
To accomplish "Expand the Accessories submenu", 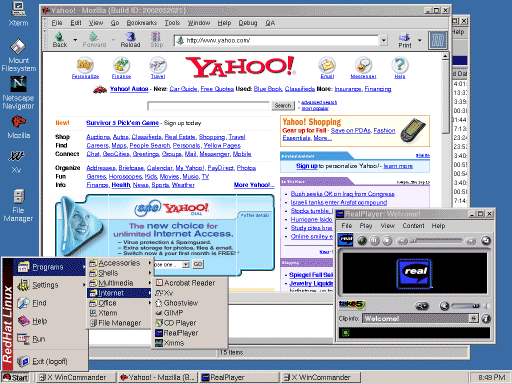I will 120,263.
